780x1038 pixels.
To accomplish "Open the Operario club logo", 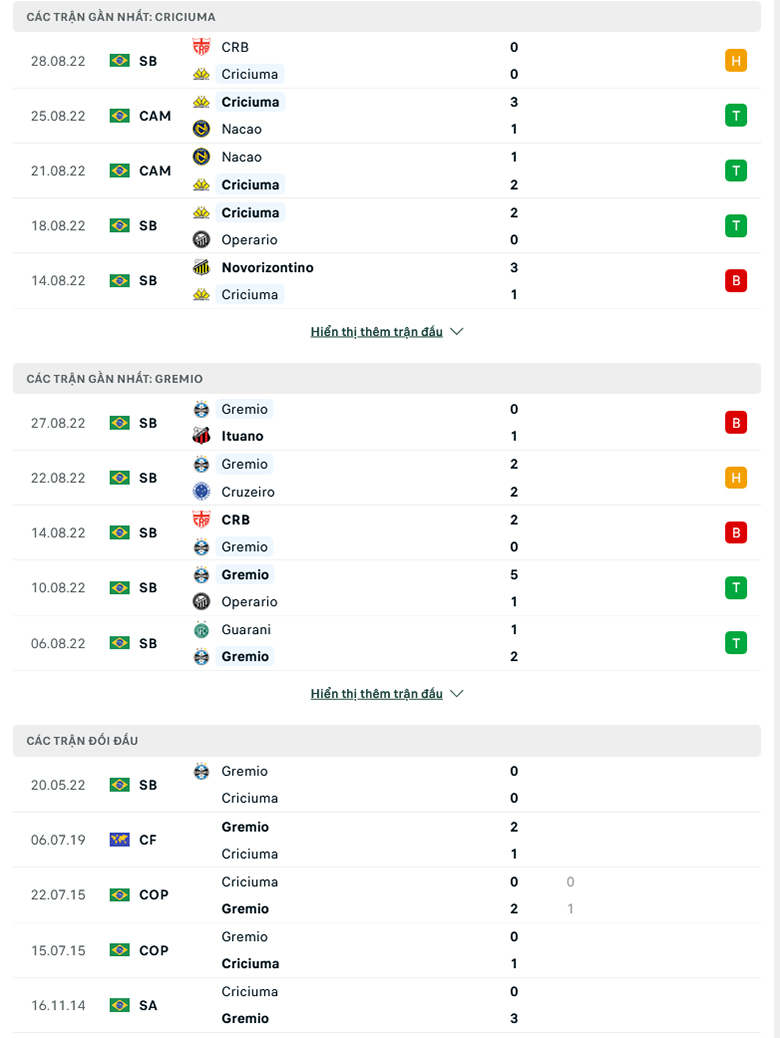I will (x=200, y=239).
